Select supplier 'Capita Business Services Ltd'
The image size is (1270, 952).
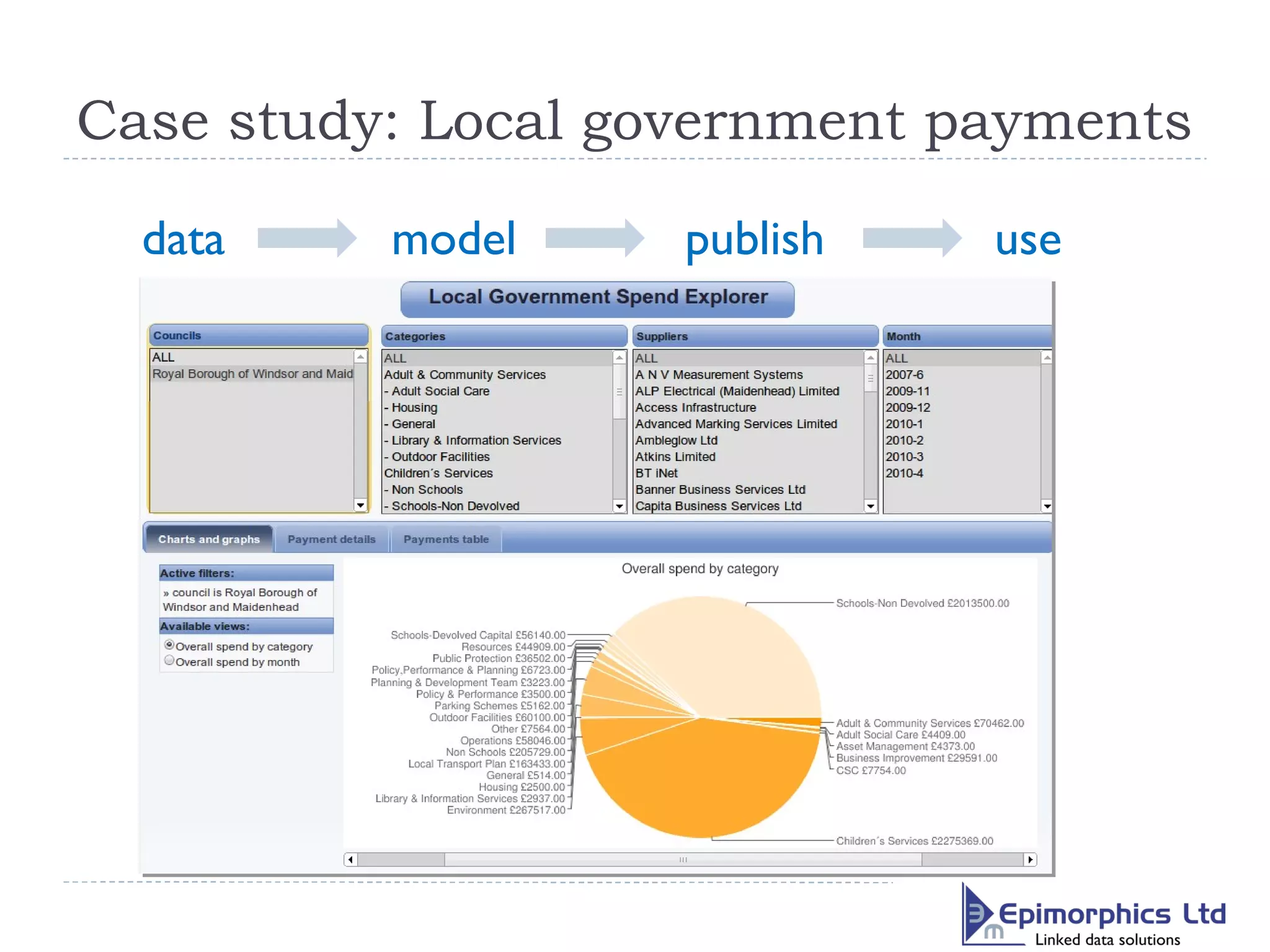pyautogui.click(x=749, y=506)
